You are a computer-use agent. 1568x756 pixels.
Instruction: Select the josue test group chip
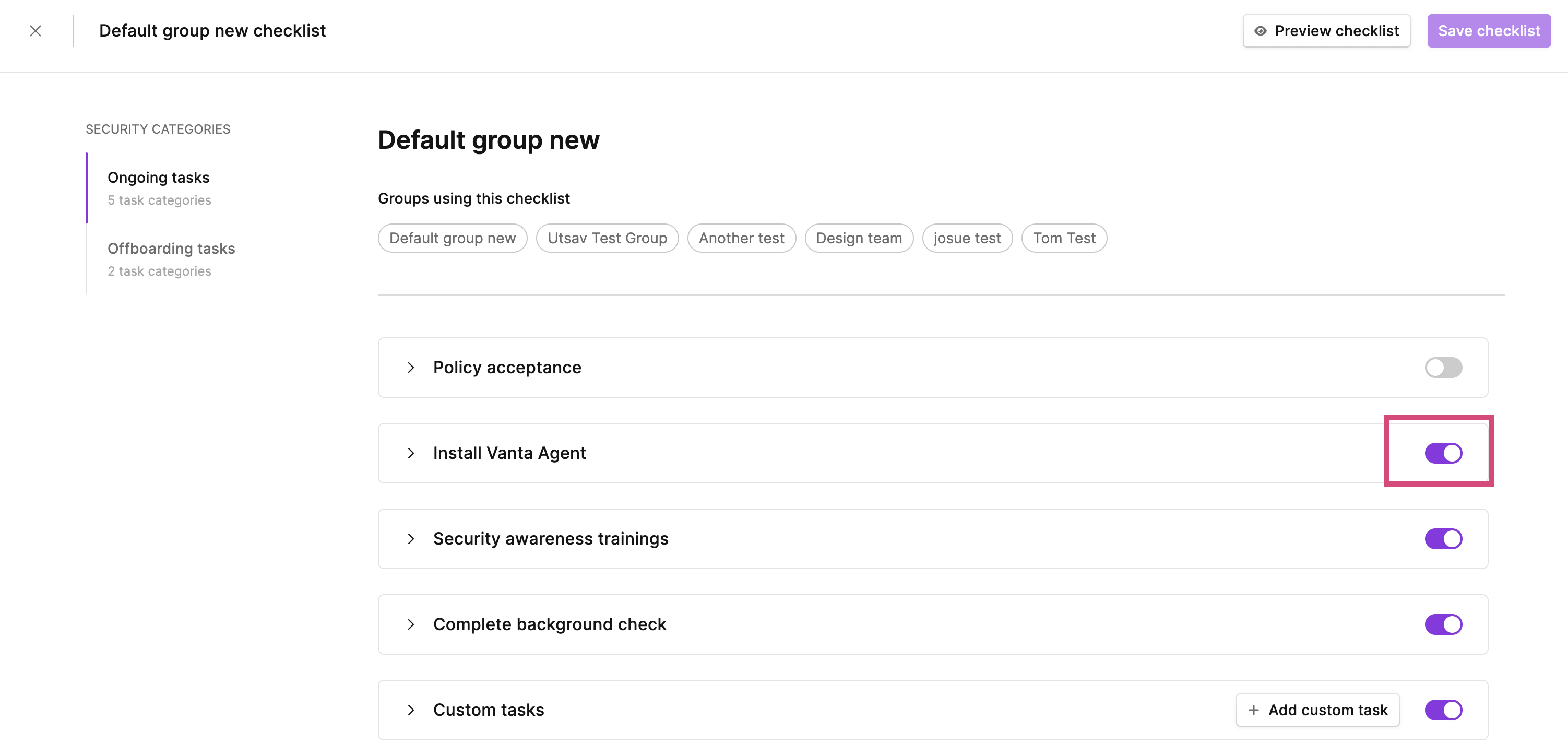tap(967, 238)
